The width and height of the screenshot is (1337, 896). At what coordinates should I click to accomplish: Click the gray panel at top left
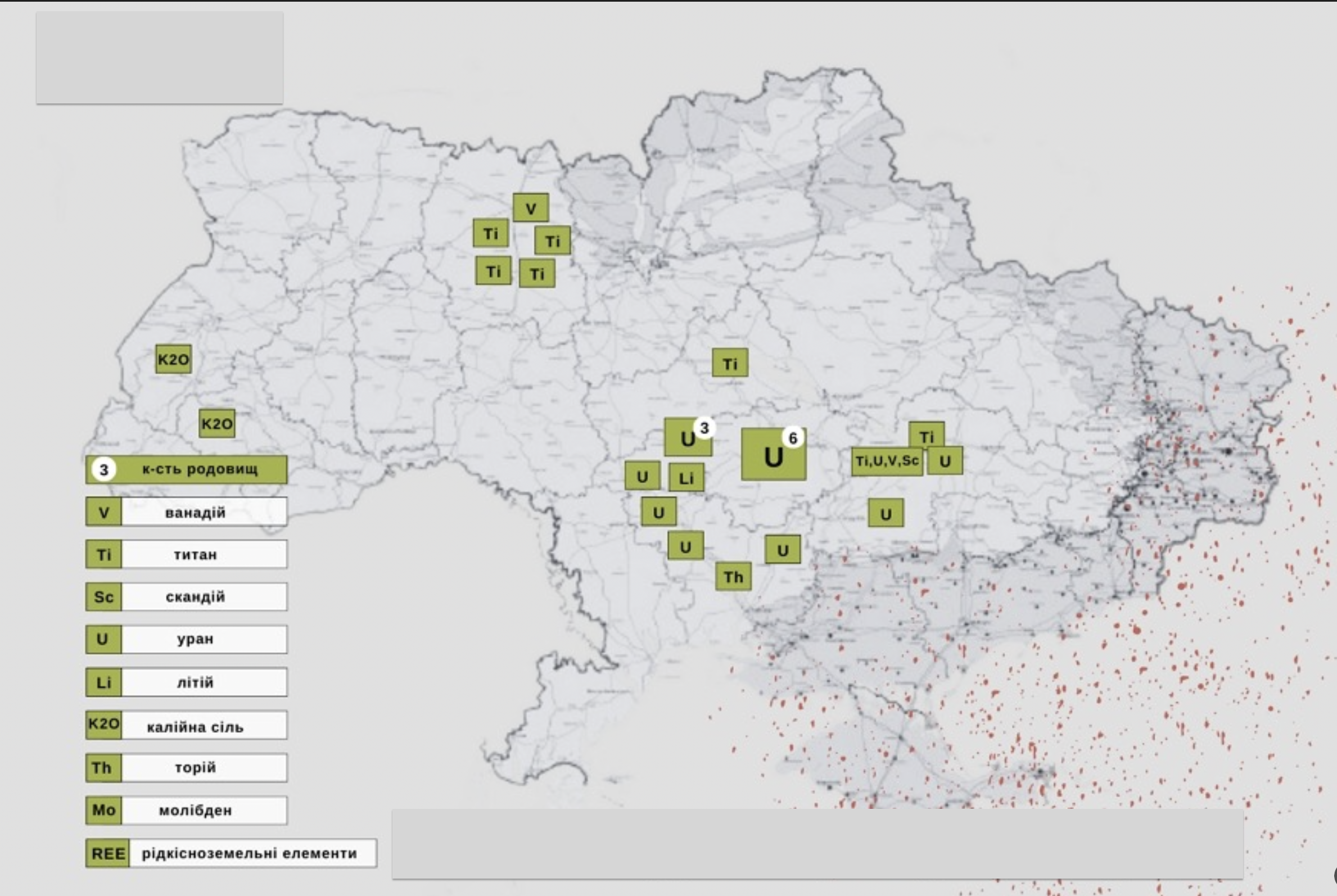pos(160,58)
